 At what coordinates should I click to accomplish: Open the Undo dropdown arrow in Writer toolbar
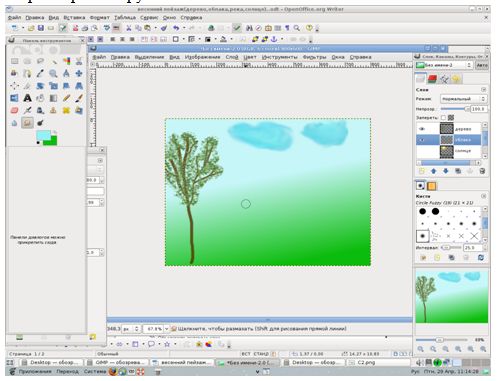(184, 28)
